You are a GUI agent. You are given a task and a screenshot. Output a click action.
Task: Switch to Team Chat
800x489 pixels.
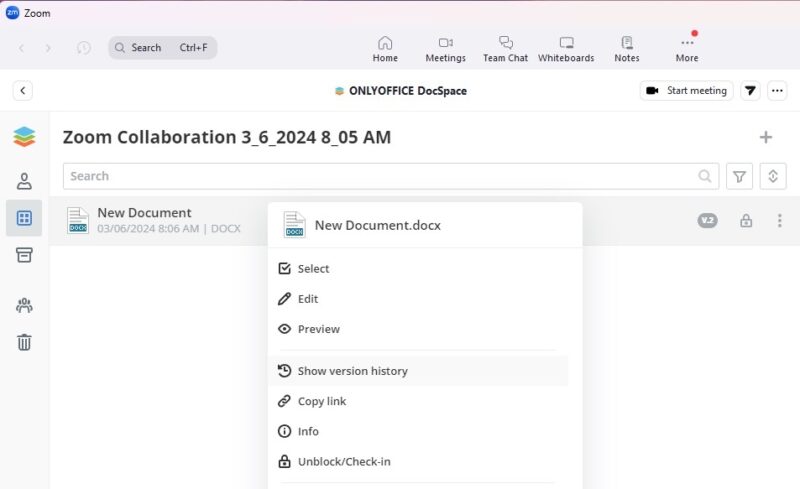tap(505, 49)
